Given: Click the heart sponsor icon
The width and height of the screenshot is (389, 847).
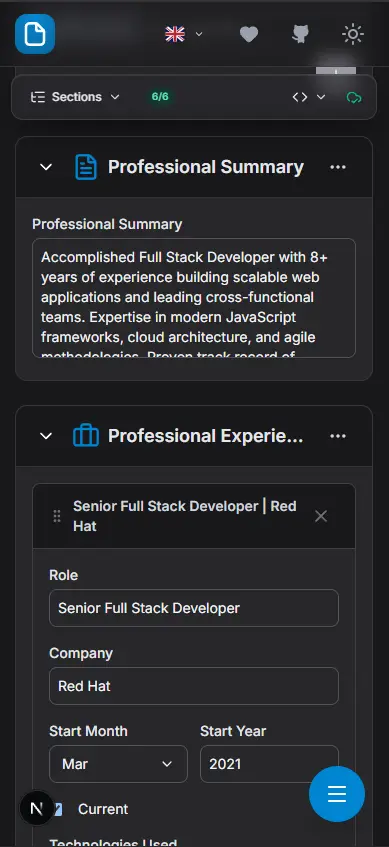Looking at the screenshot, I should click(249, 34).
